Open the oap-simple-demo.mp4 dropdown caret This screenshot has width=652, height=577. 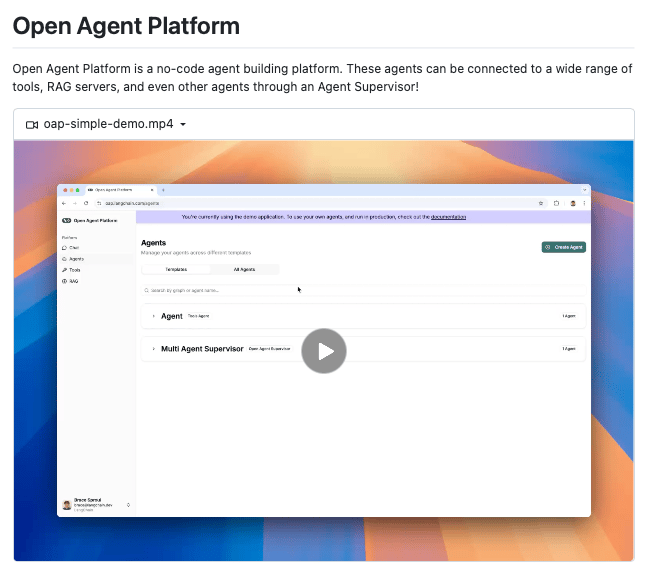[x=183, y=124]
